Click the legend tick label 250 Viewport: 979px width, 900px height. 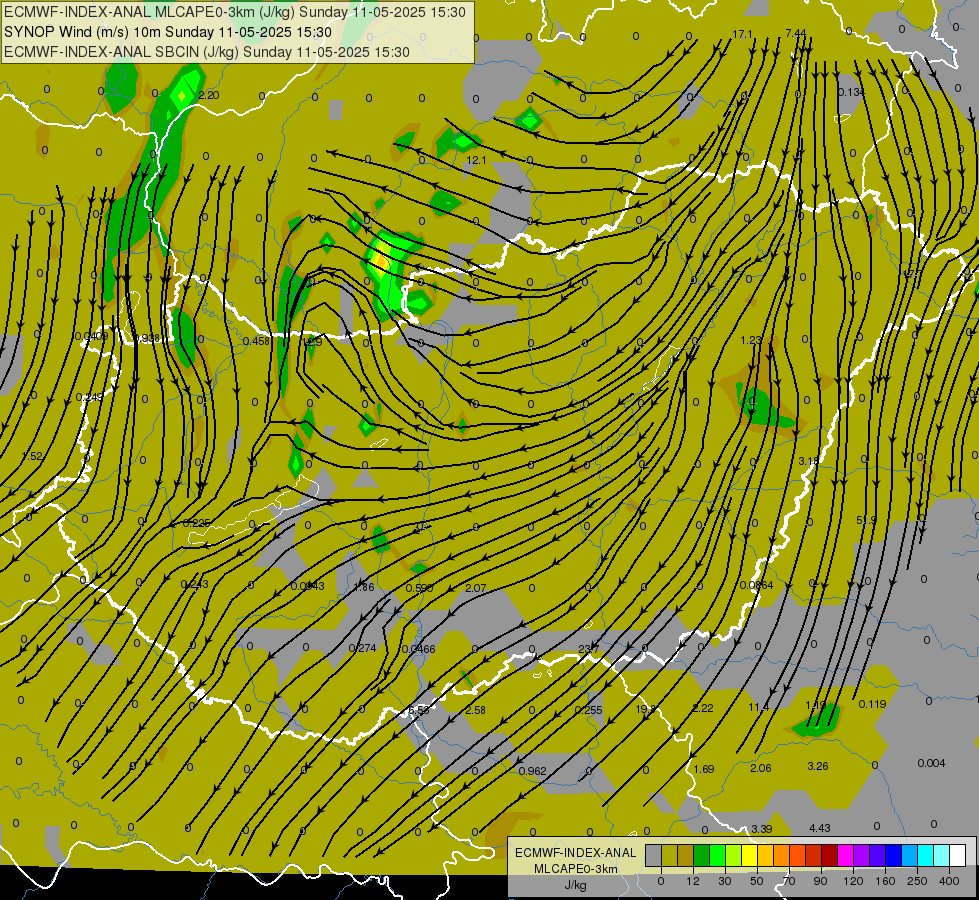point(917,881)
